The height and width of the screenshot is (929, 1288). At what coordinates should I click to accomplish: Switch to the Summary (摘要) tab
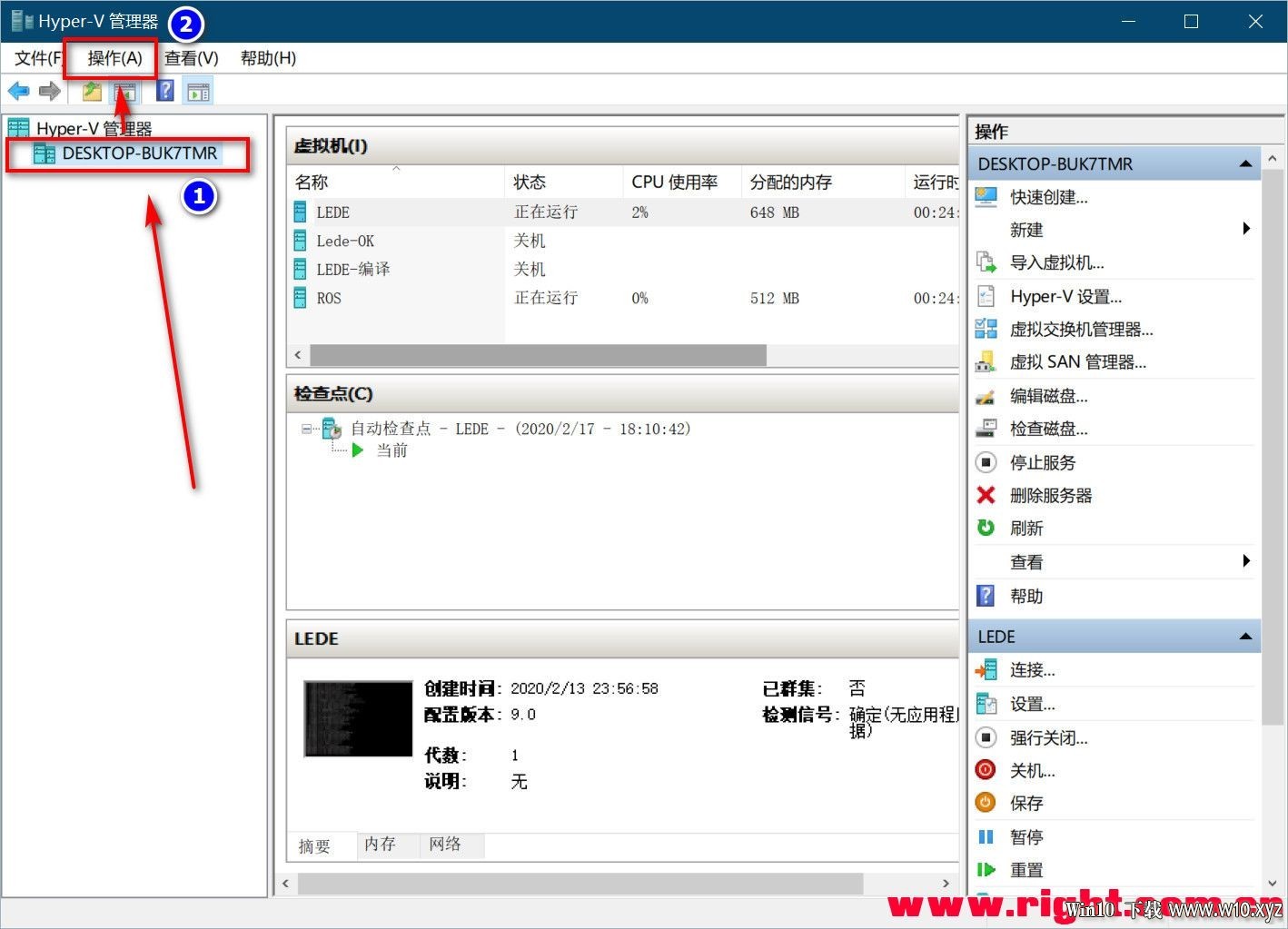click(314, 845)
